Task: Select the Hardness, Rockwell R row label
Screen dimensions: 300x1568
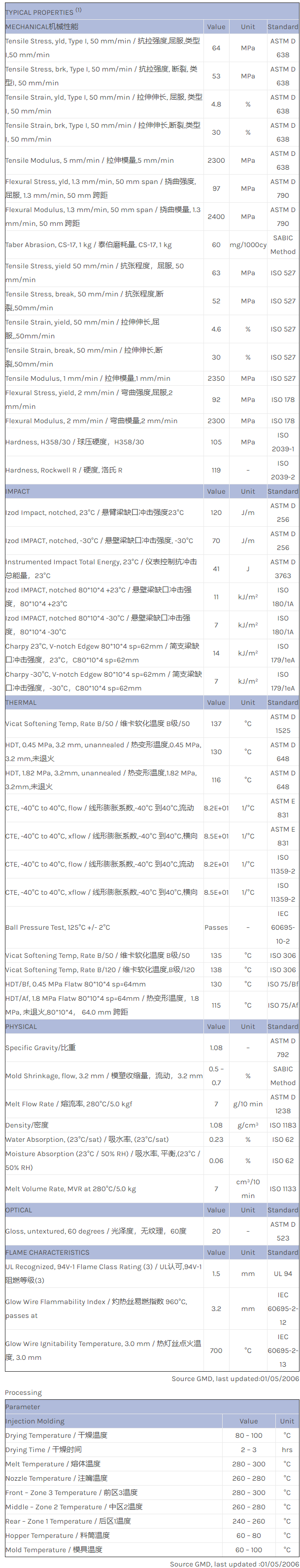Action: (x=64, y=470)
